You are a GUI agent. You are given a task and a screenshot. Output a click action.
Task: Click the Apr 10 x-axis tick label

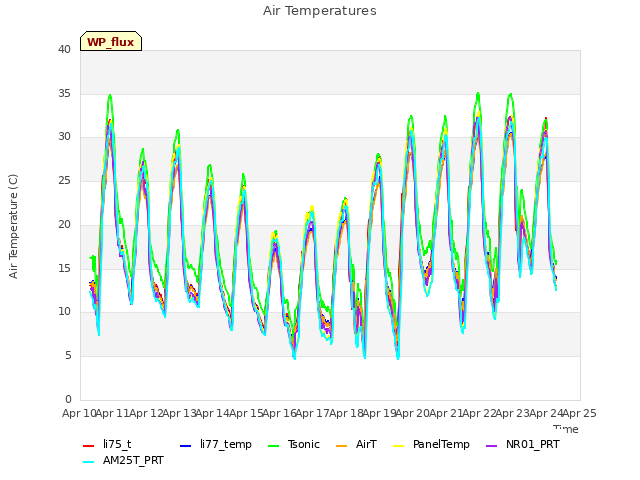(79, 413)
